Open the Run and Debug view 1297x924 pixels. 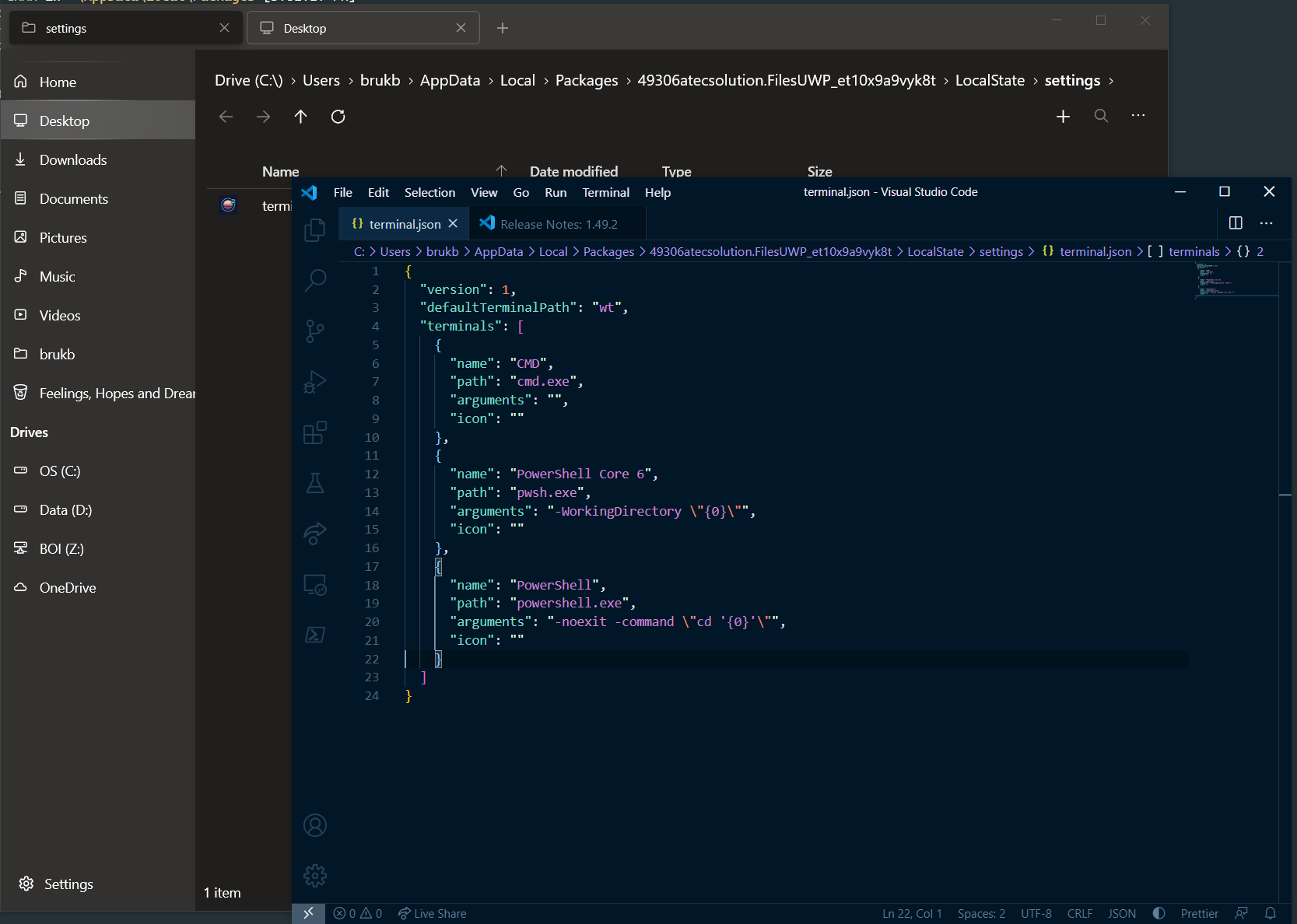tap(314, 382)
